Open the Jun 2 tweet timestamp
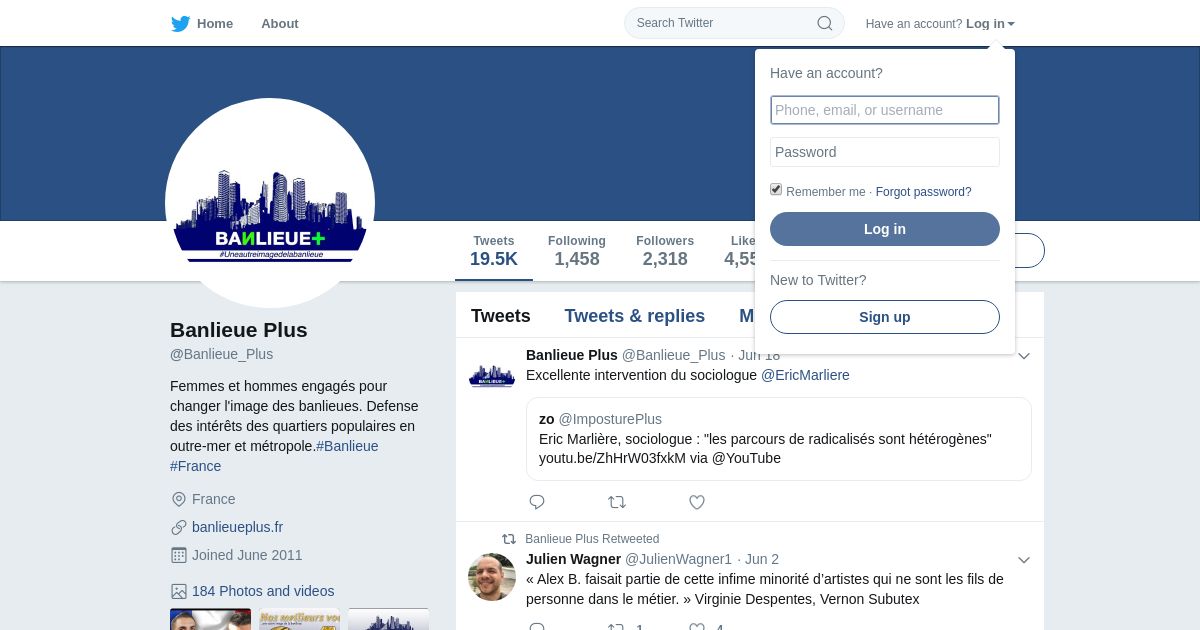 pos(762,559)
